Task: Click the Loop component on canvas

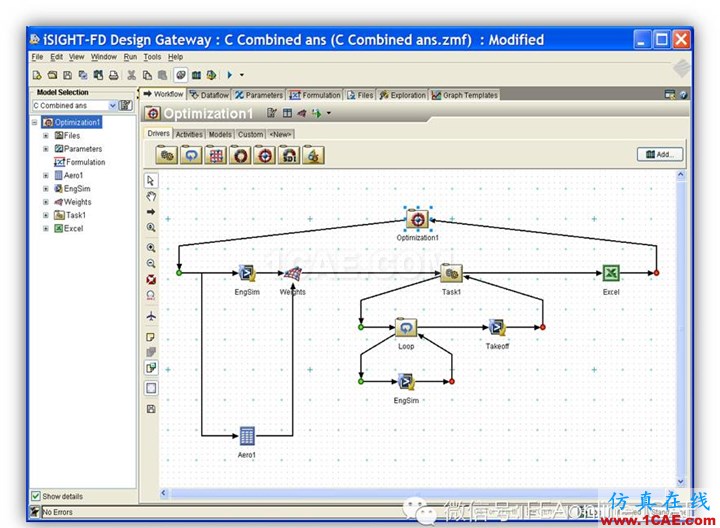Action: pos(406,327)
